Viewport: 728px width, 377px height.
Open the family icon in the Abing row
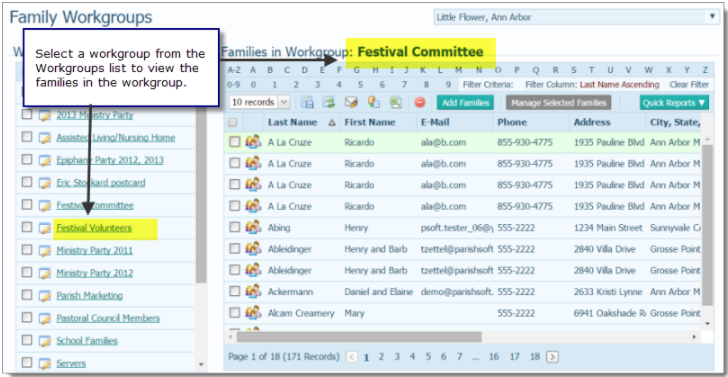pyautogui.click(x=253, y=228)
